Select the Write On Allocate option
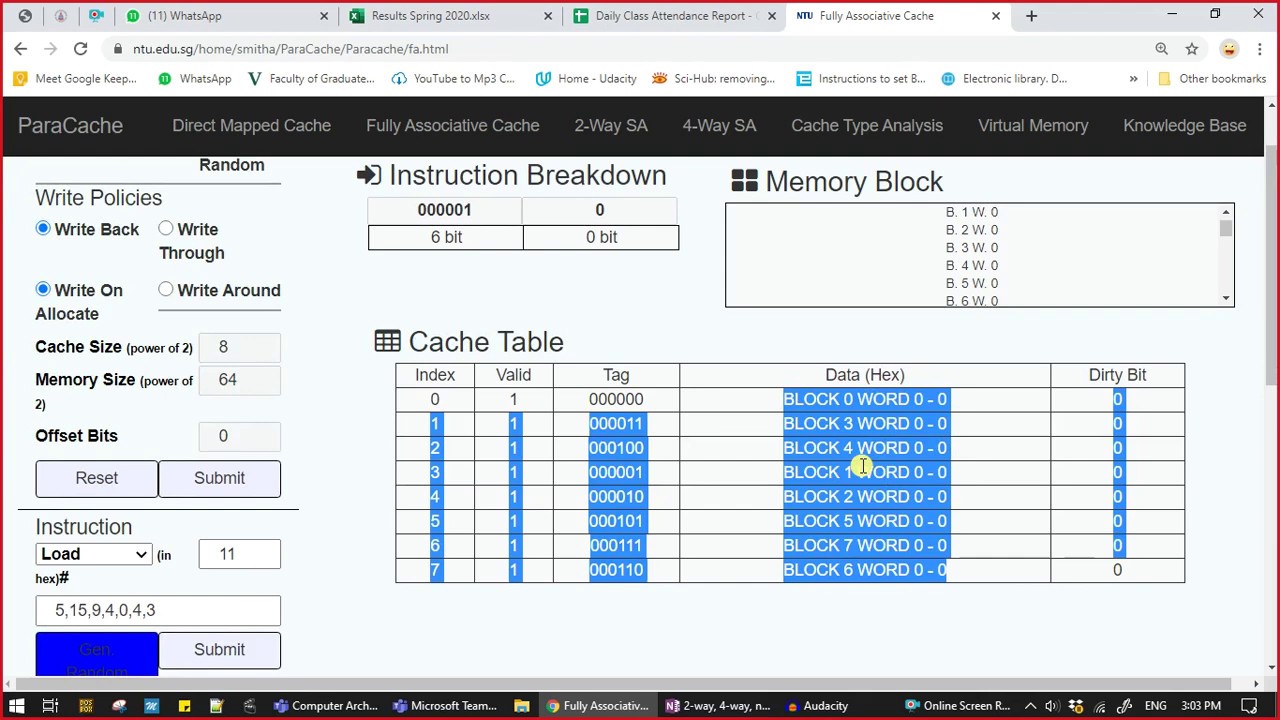Image resolution: width=1280 pixels, height=720 pixels. point(43,289)
